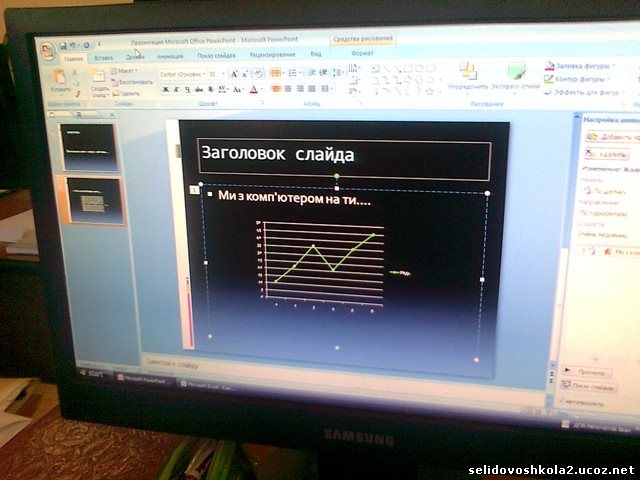Click the Показ слайдов button in animation pane
Image resolution: width=640 pixels, height=480 pixels.
pos(588,386)
